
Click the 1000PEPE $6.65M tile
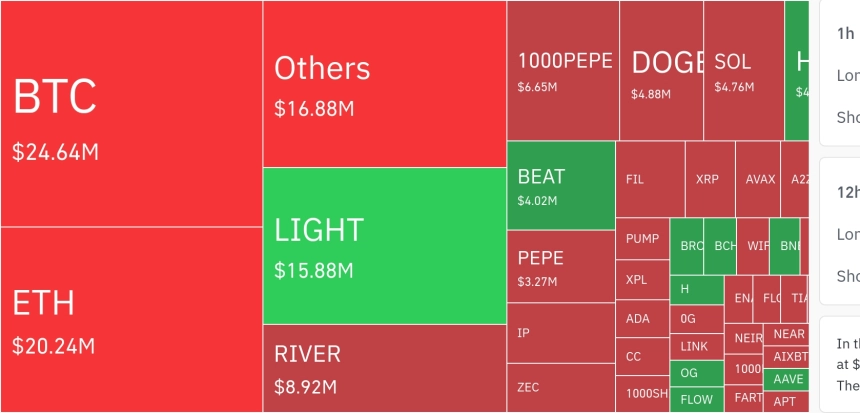pos(563,70)
